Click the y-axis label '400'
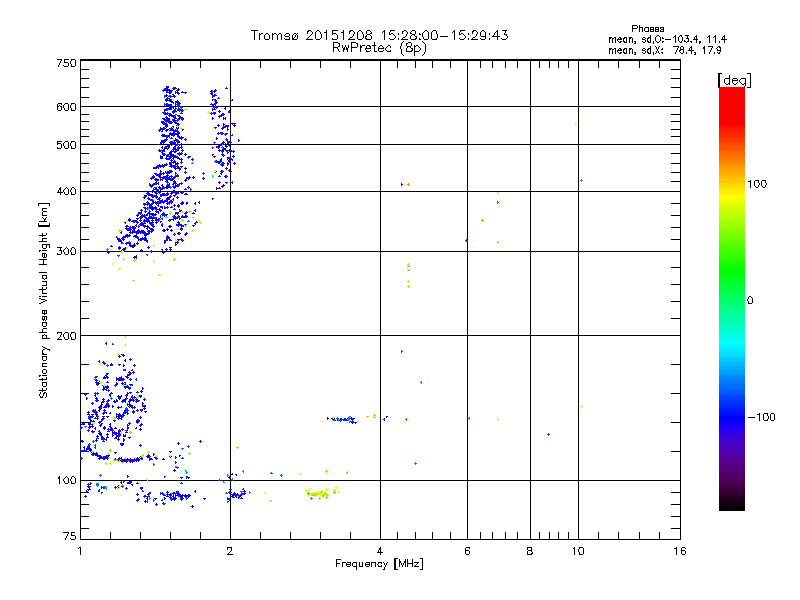 (x=66, y=192)
